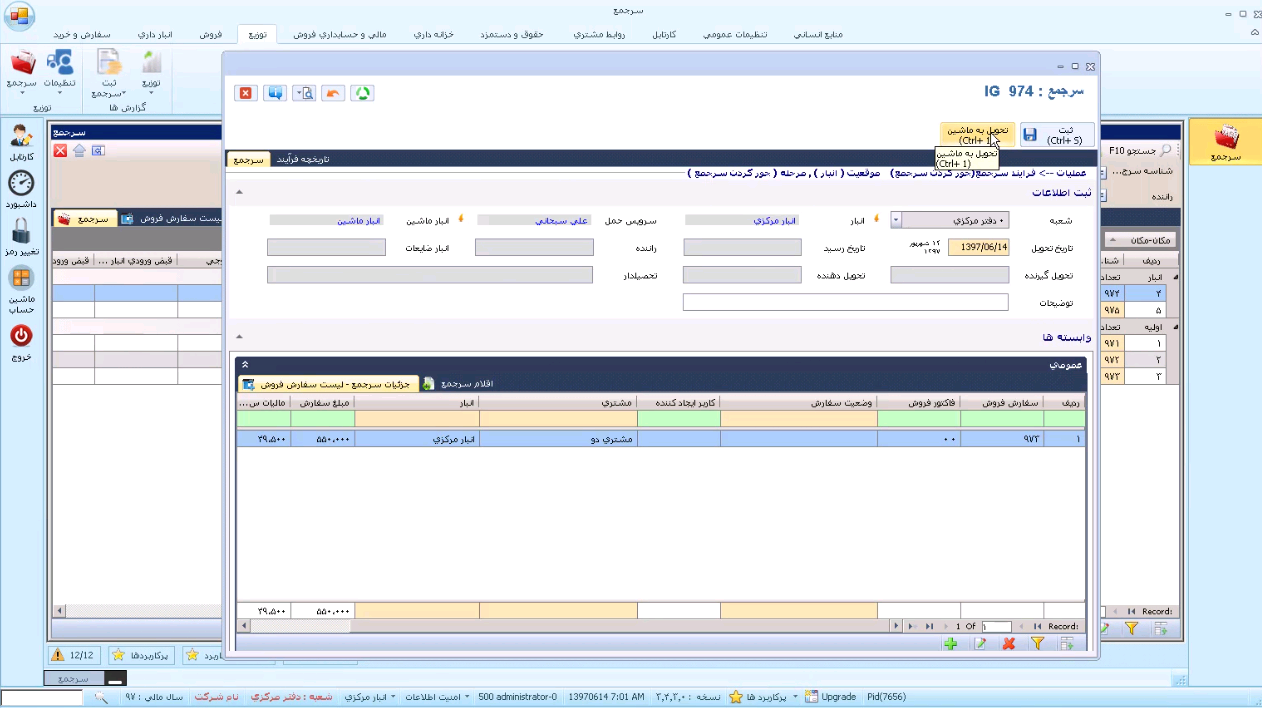Click the green refresh icon in form toolbar

click(362, 93)
